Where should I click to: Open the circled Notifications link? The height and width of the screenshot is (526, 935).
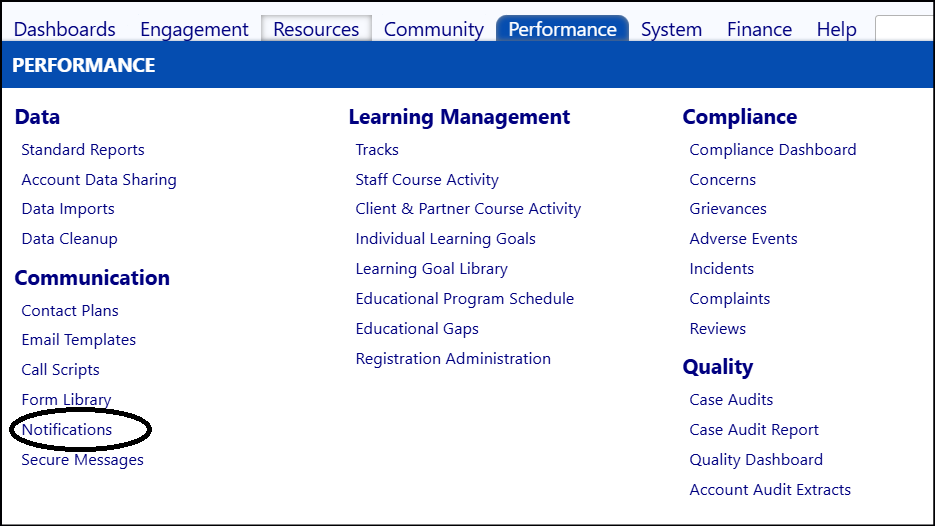tap(67, 429)
